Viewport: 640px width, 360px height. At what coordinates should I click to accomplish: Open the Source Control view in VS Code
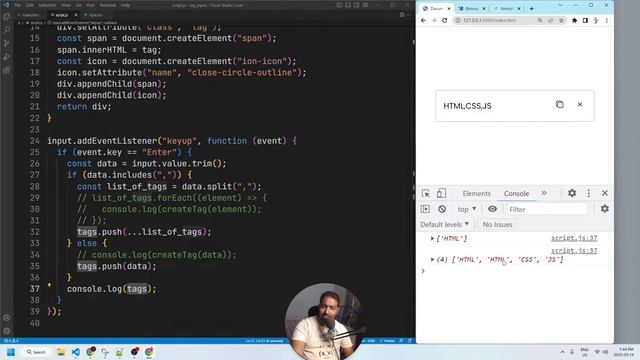[7, 43]
